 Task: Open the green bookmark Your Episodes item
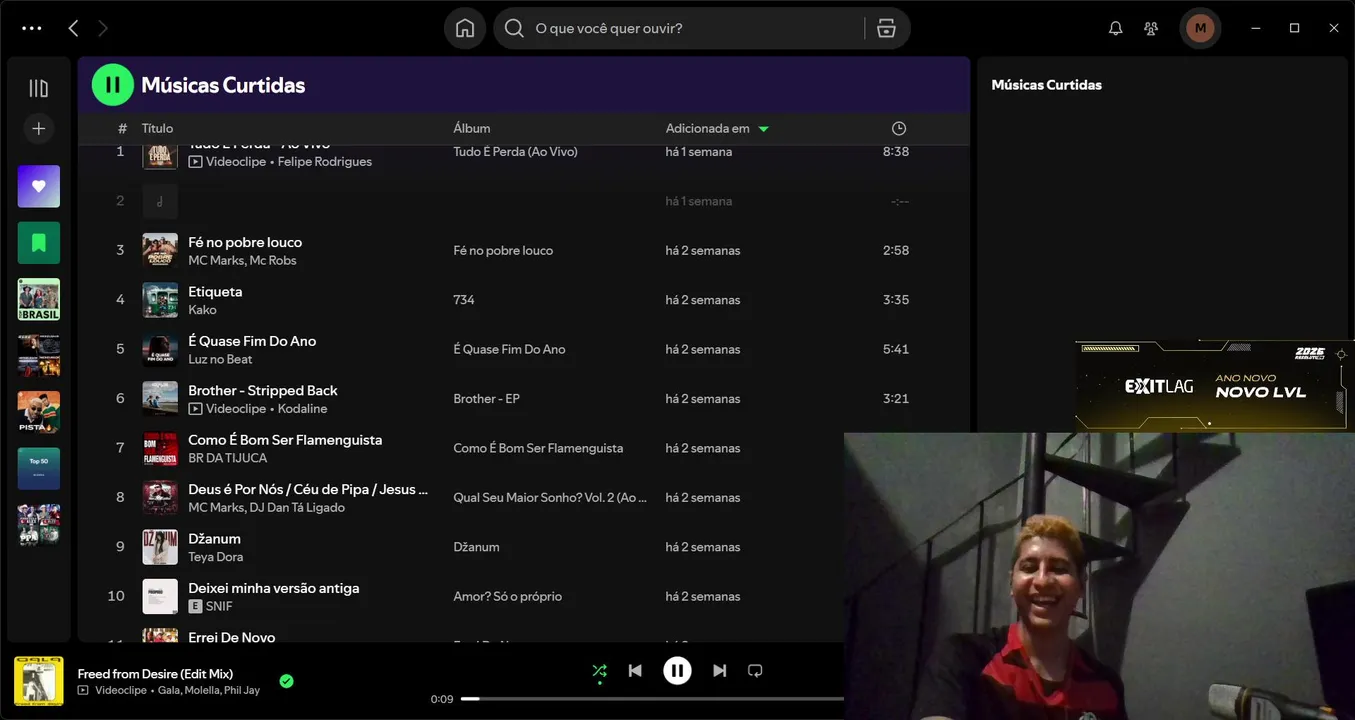(39, 242)
